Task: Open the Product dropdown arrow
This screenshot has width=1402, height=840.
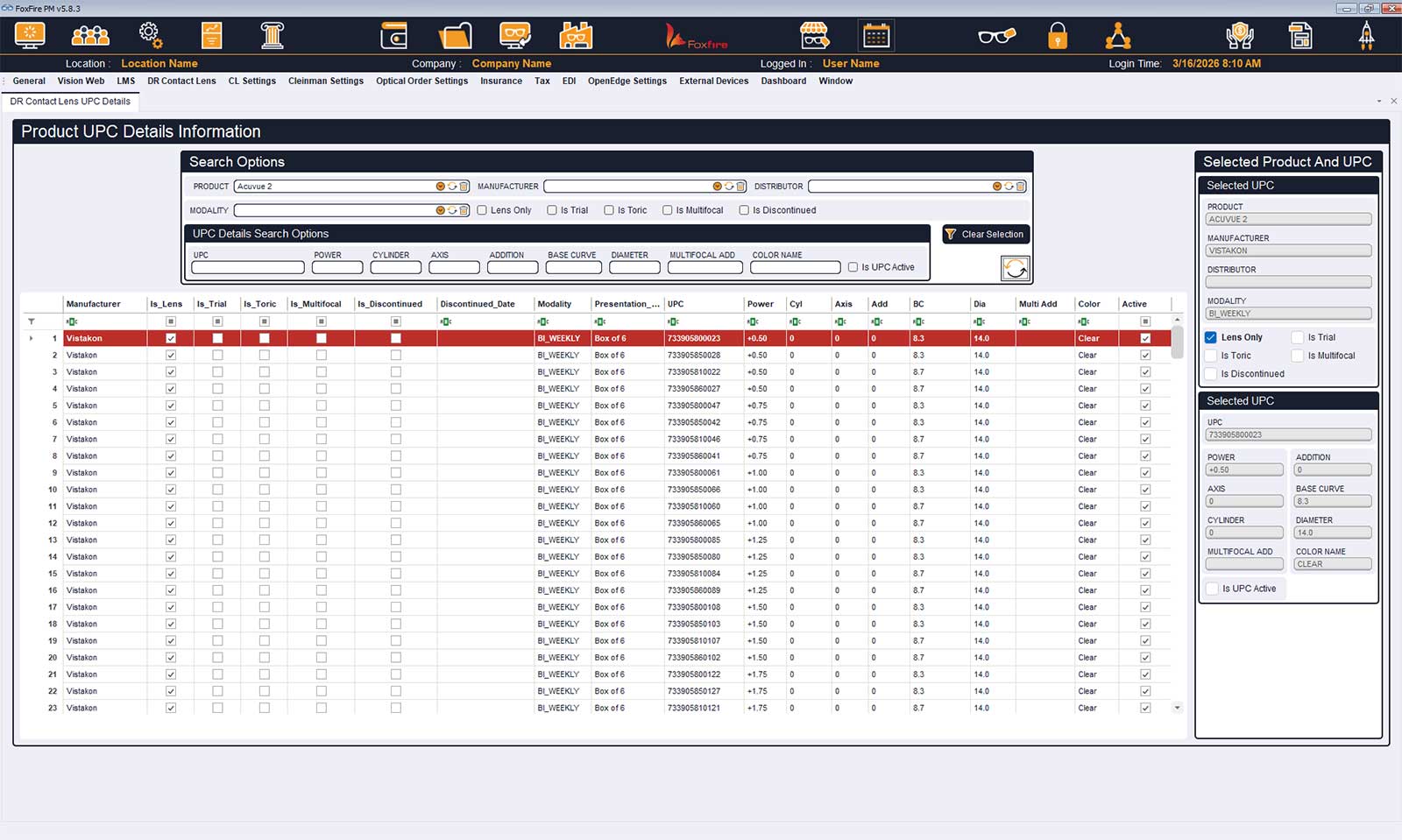Action: pos(441,187)
